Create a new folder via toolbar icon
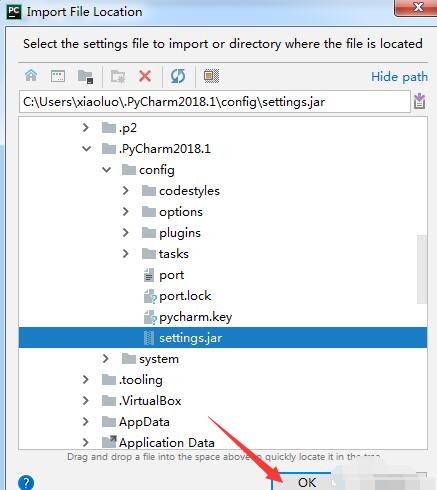The image size is (437, 490). click(x=118, y=76)
